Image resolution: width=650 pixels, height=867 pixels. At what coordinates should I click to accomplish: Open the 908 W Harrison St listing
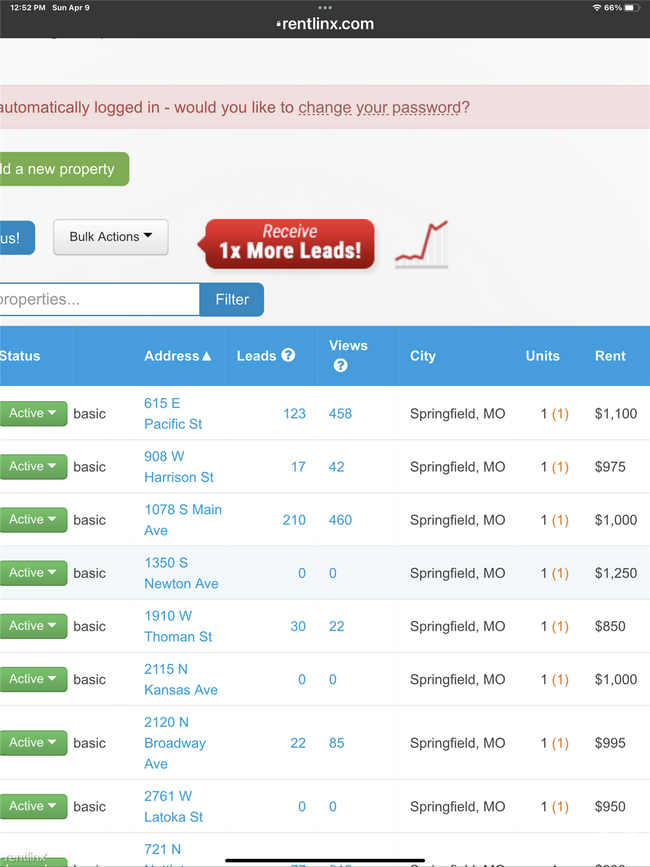(x=178, y=467)
